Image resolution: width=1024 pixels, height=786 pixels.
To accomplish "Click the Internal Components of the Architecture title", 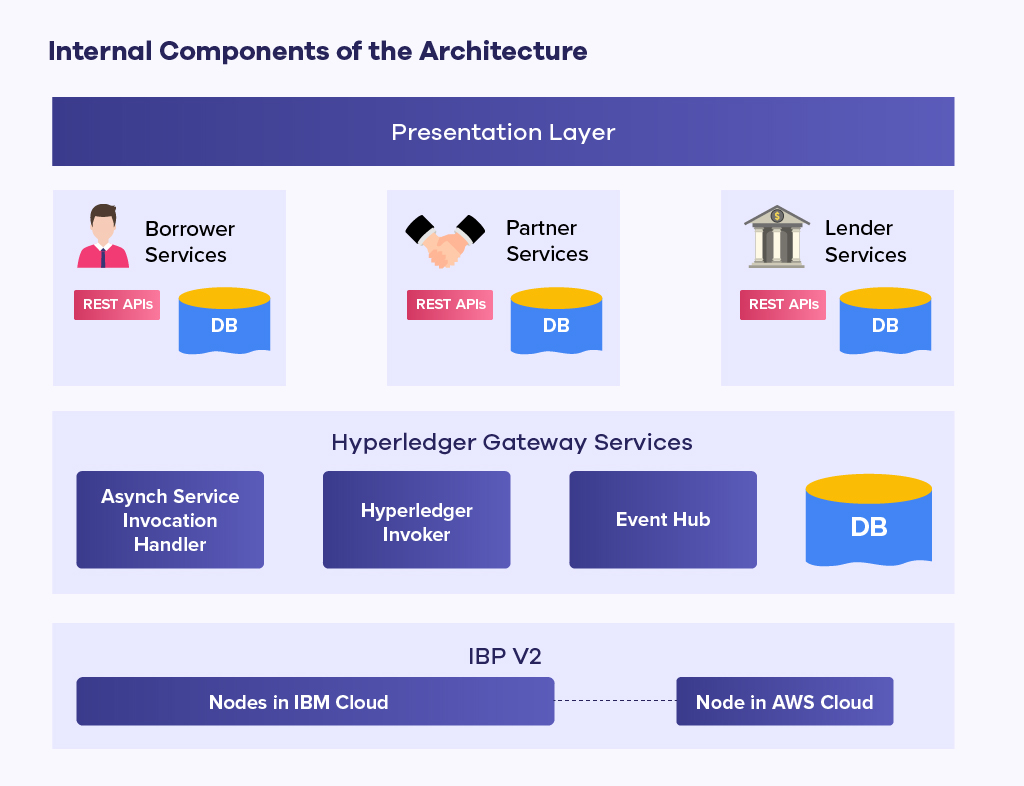I will point(317,51).
